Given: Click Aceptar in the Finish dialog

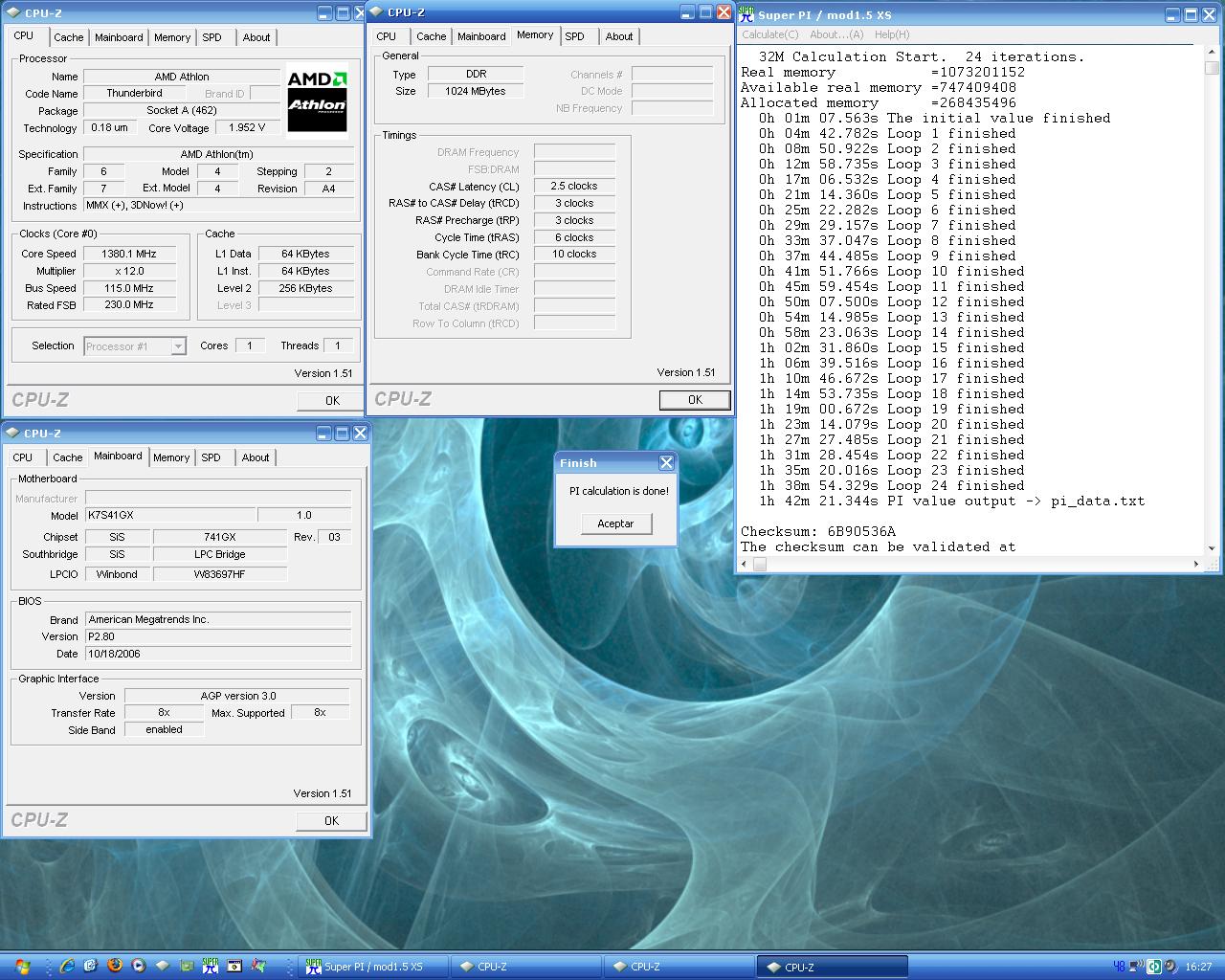Looking at the screenshot, I should 615,523.
